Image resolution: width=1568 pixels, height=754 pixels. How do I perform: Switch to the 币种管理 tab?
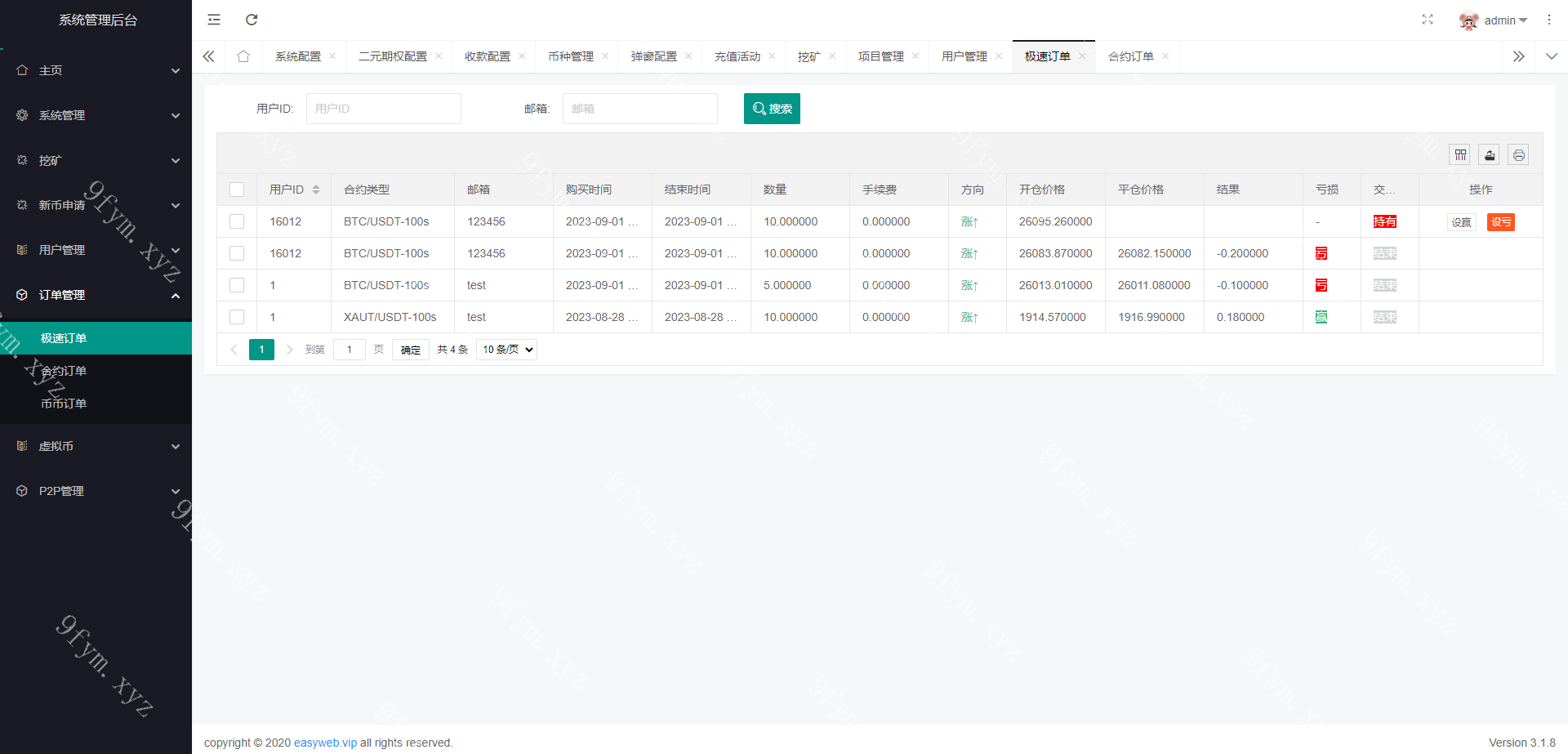pyautogui.click(x=571, y=56)
